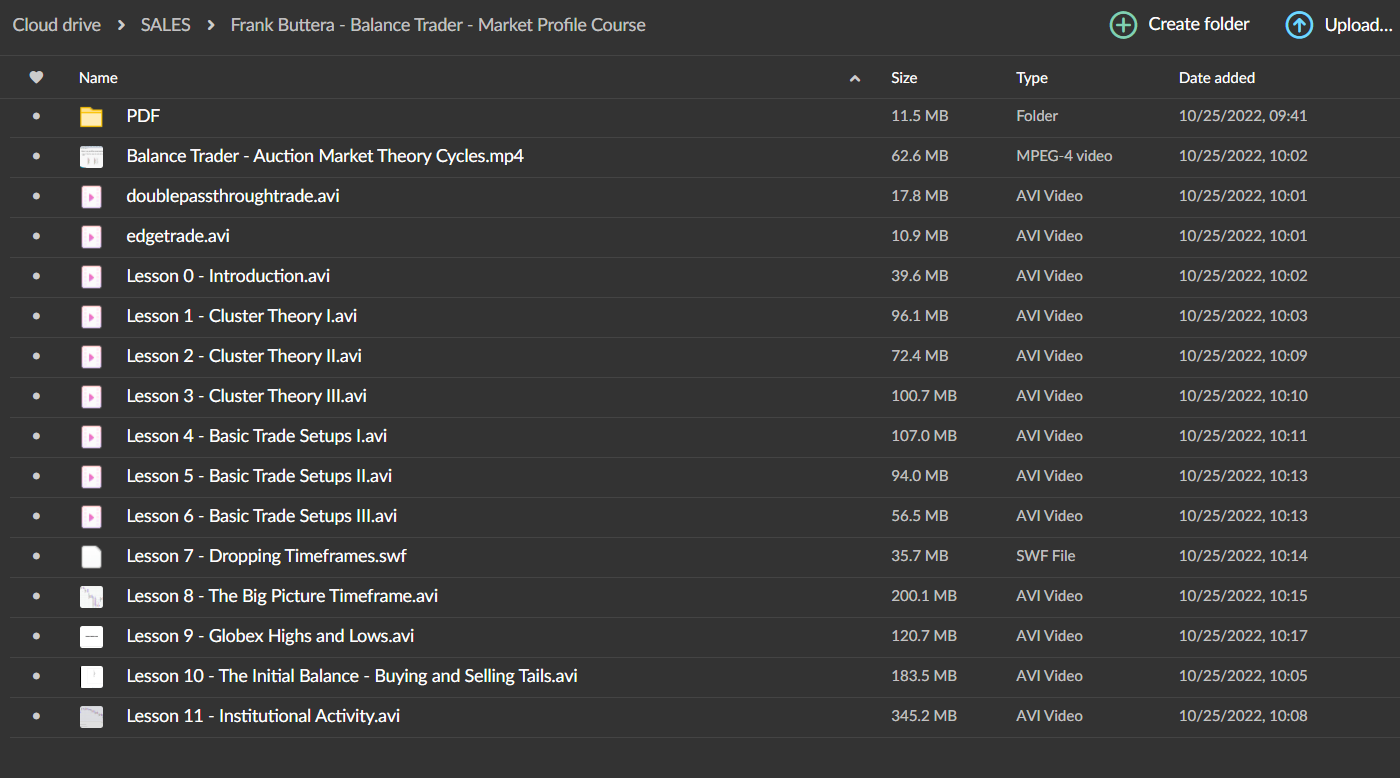This screenshot has height=778, width=1400.
Task: Select Lesson 8 - The Big Picture Timeframe.avi
Action: pos(282,596)
